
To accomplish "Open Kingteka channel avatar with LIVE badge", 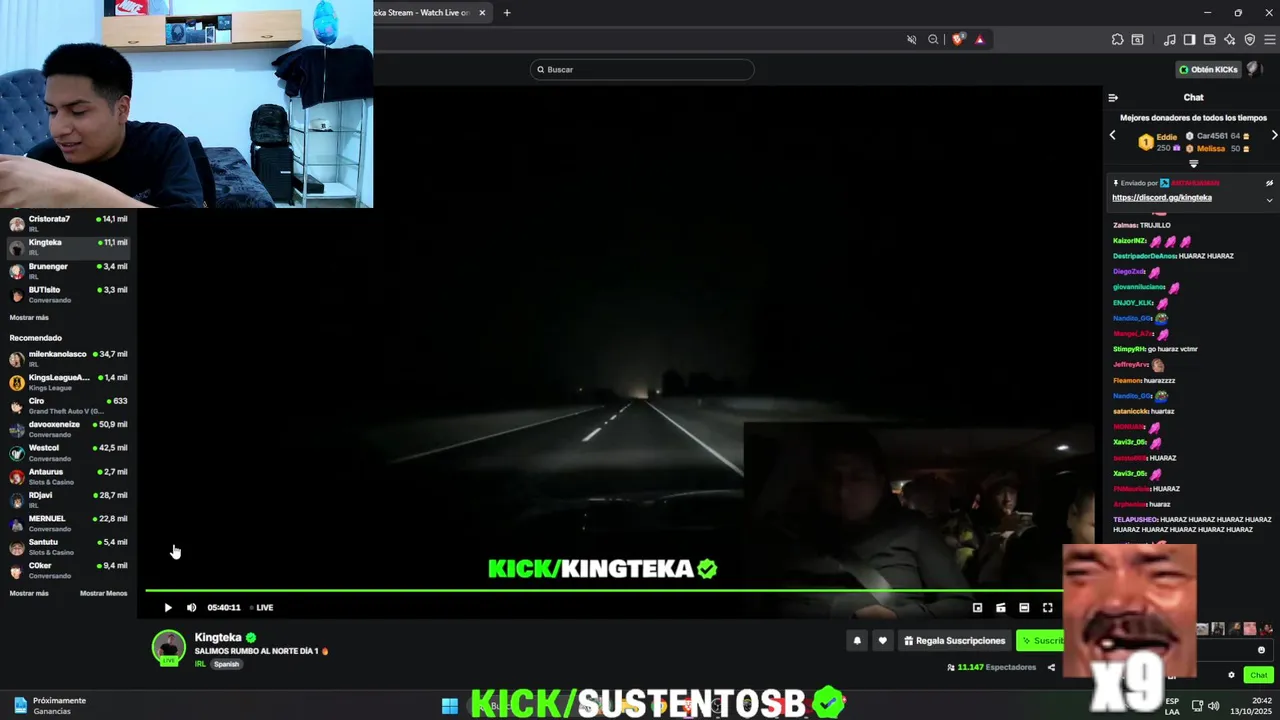I will (168, 647).
